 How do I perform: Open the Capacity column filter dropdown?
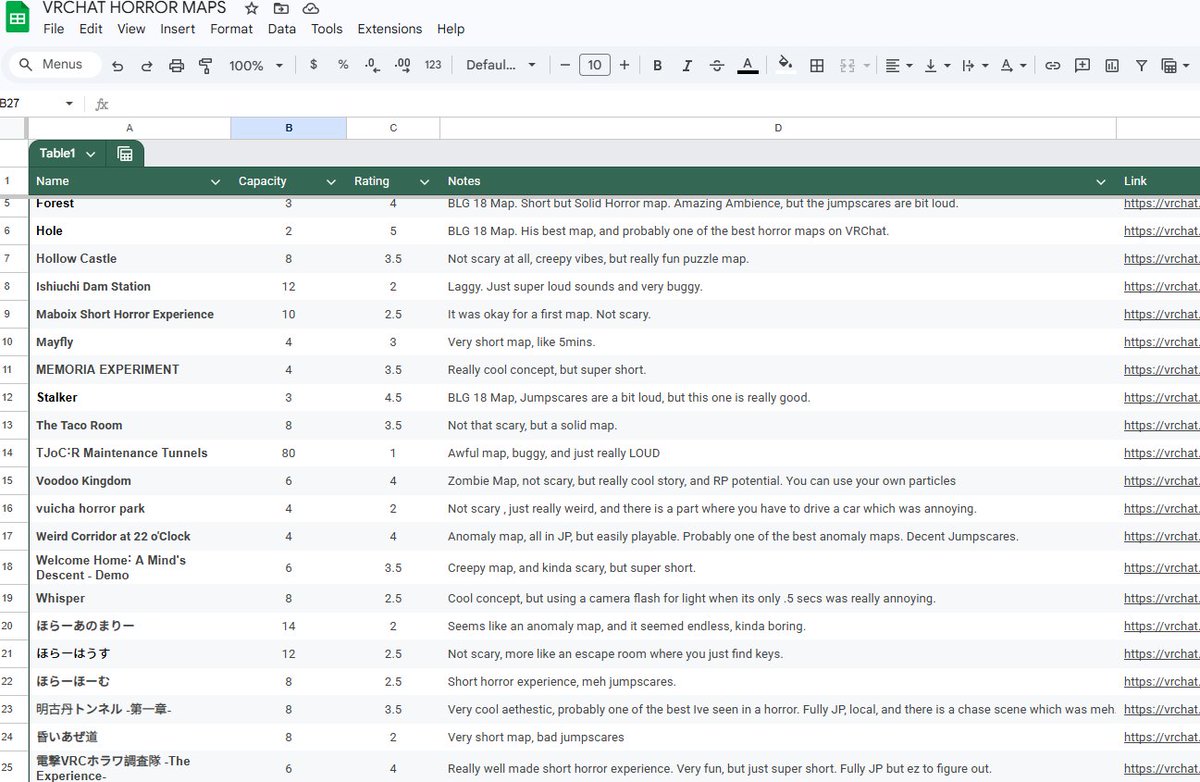click(x=331, y=182)
